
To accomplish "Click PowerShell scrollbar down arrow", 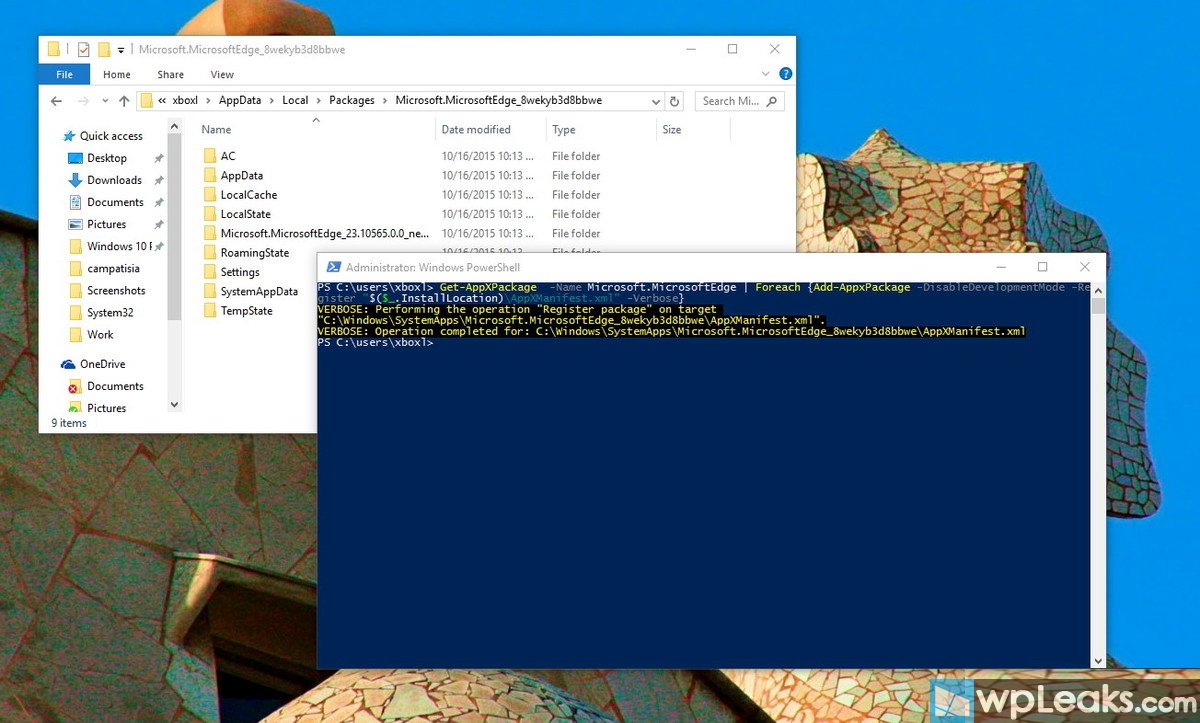I will tap(1098, 660).
